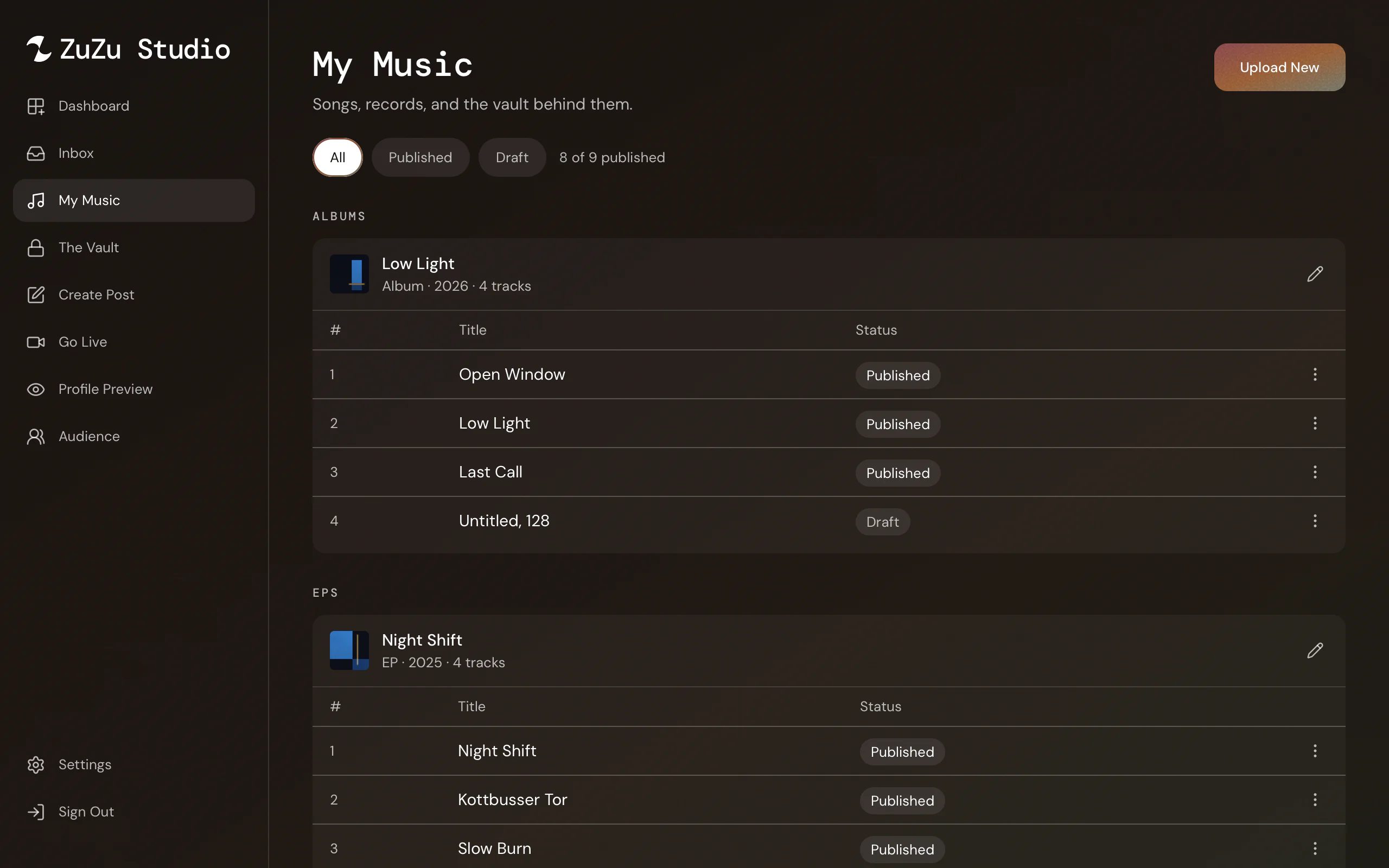Image resolution: width=1389 pixels, height=868 pixels.
Task: Open more options for Untitled, 128 track
Action: 1315,521
